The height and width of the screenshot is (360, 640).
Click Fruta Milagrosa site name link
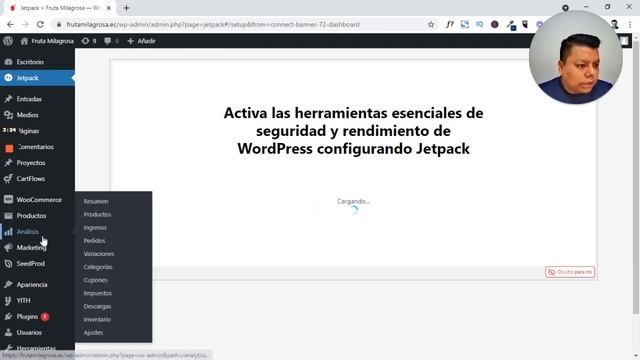[x=53, y=41]
